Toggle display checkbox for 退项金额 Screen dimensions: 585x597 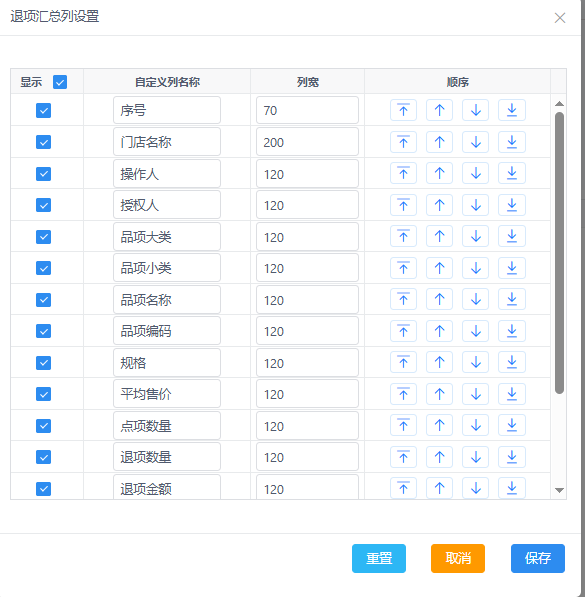(43, 489)
